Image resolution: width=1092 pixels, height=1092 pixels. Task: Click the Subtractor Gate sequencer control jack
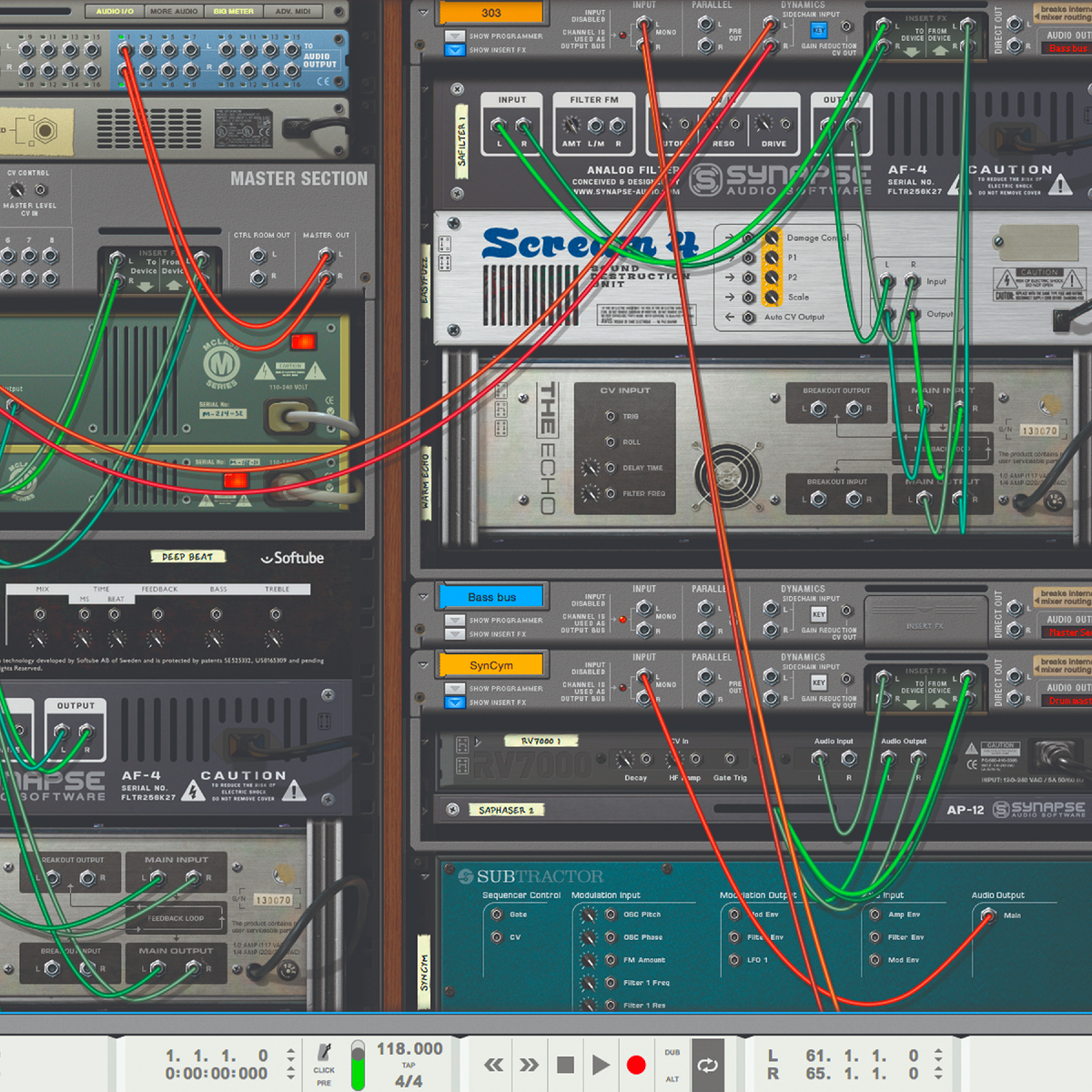497,915
